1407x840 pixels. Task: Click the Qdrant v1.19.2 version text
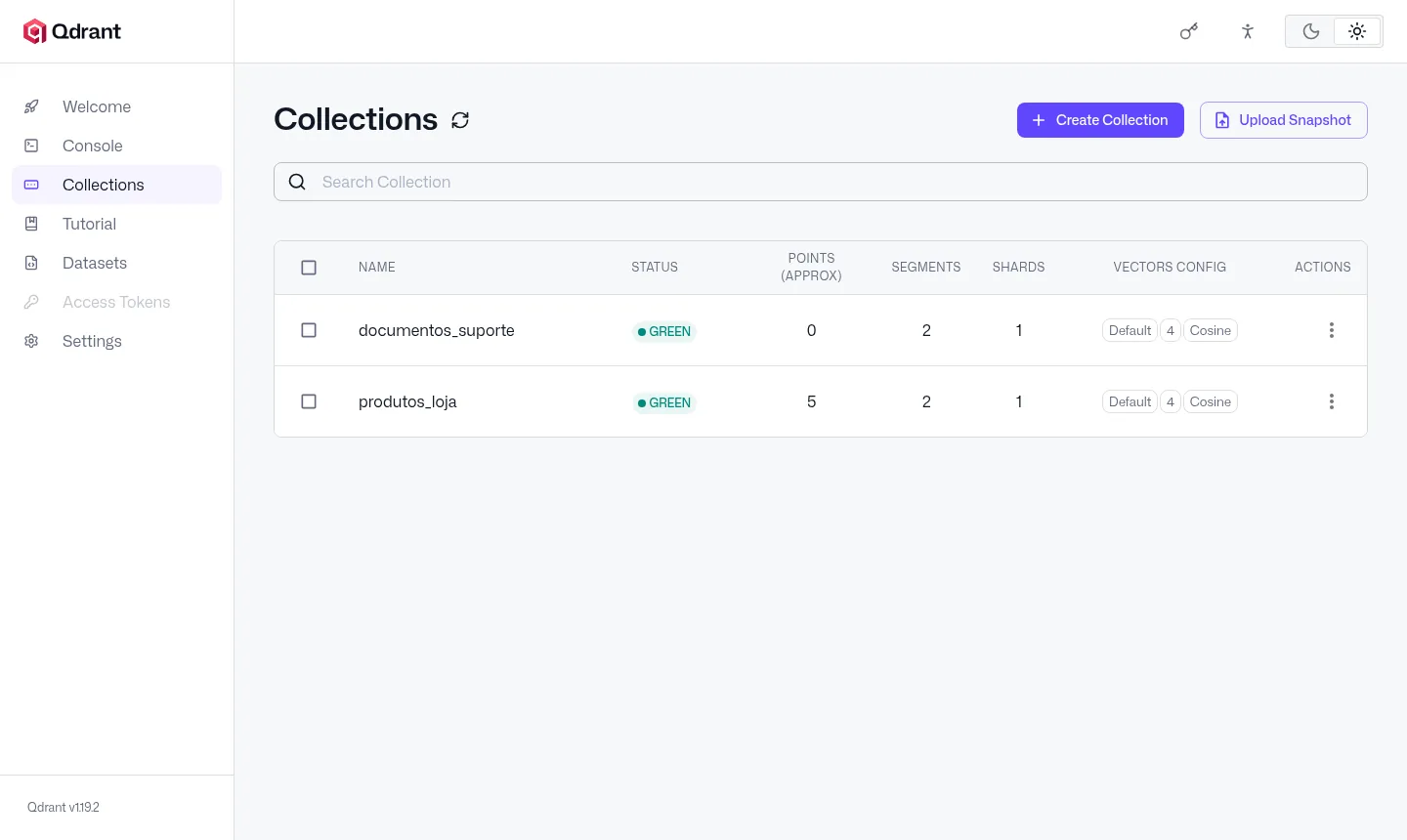pyautogui.click(x=64, y=807)
